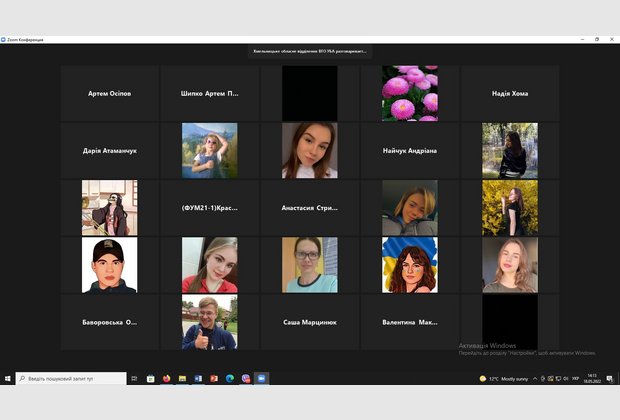Click the taskbar search input field
The height and width of the screenshot is (420, 620).
(70, 379)
